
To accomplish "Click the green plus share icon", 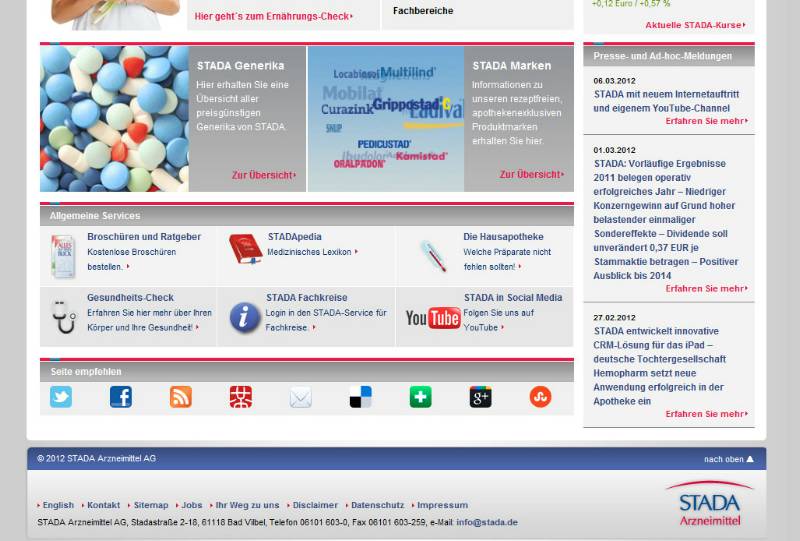I will click(420, 397).
